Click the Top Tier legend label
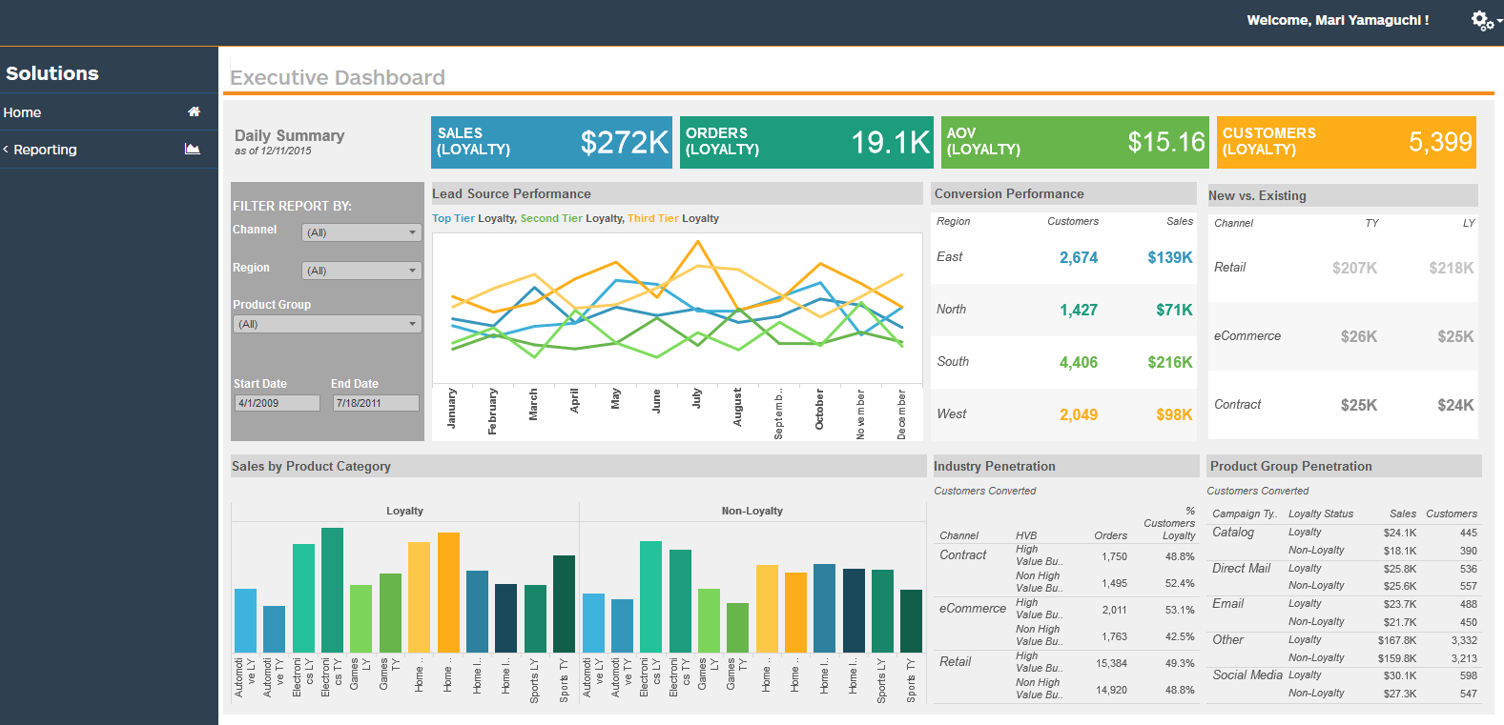 click(x=453, y=218)
